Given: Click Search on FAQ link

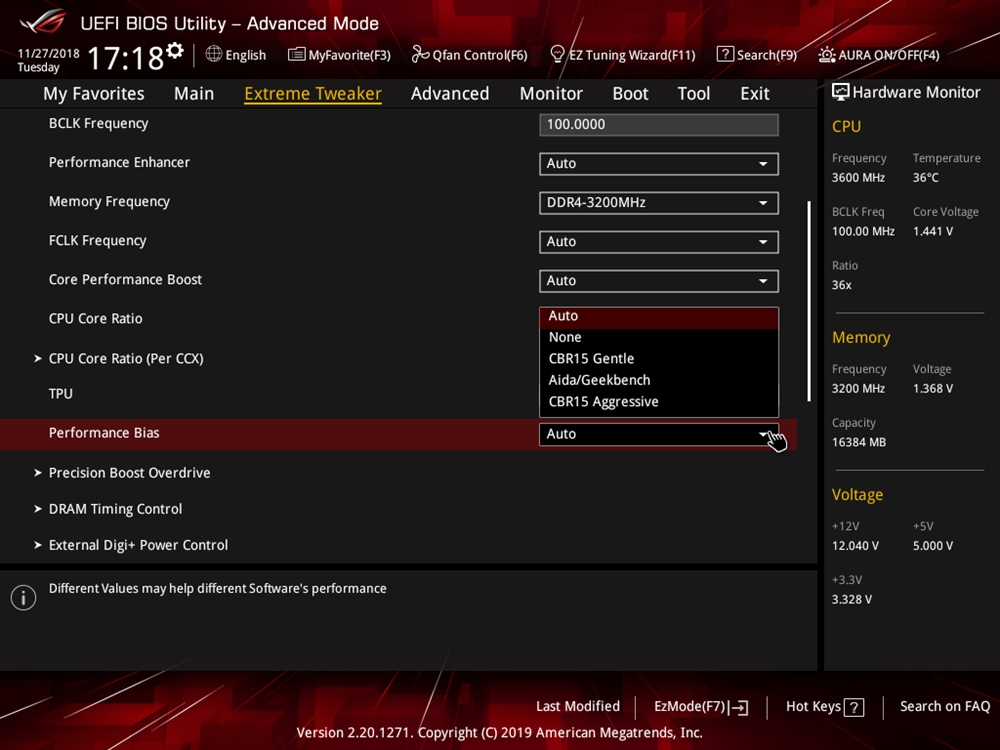Looking at the screenshot, I should pos(945,707).
